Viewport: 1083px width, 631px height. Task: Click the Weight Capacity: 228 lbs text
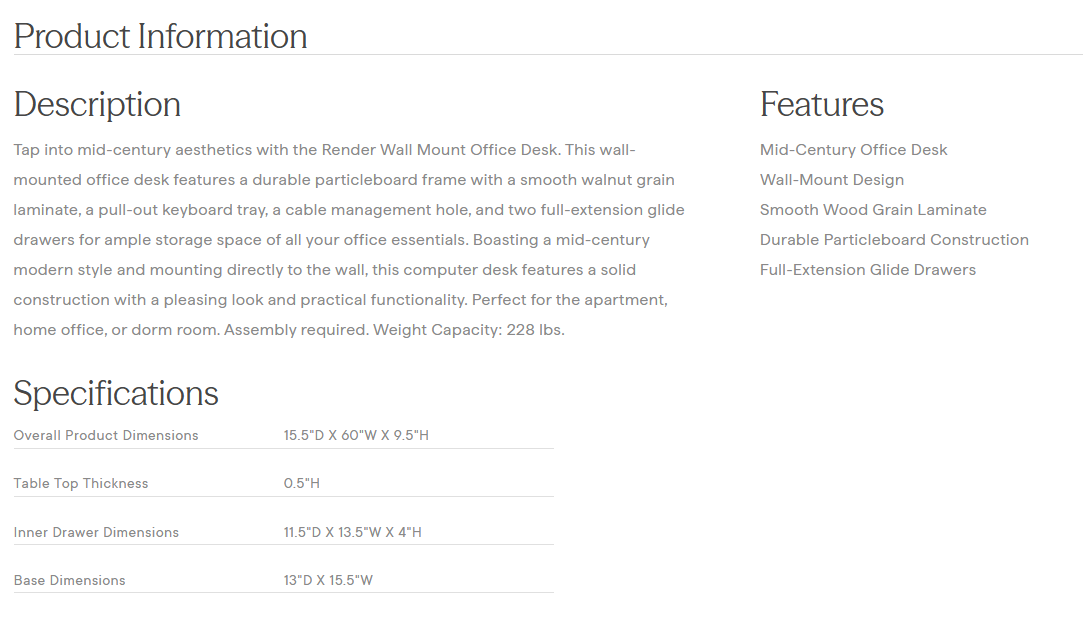(468, 330)
